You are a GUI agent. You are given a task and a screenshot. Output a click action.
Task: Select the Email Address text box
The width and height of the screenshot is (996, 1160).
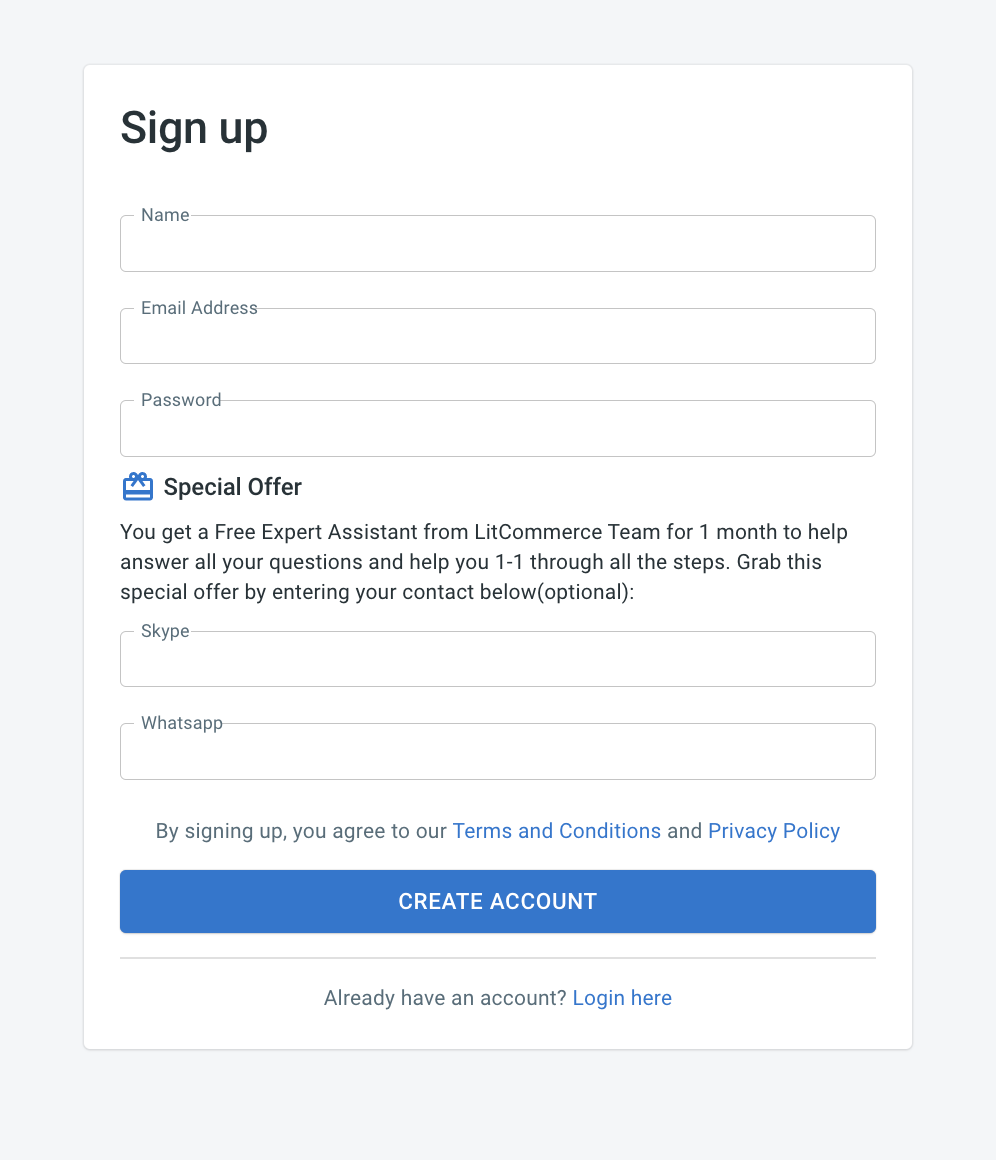pyautogui.click(x=498, y=336)
